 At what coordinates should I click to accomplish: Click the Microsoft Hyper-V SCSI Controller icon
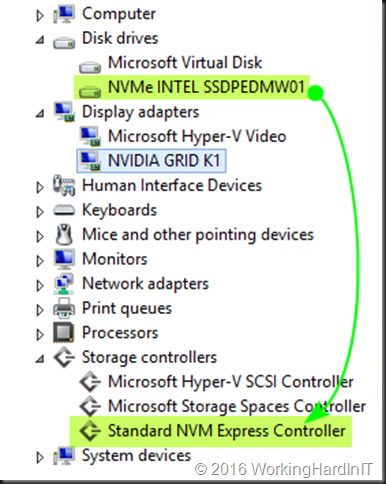tap(90, 382)
